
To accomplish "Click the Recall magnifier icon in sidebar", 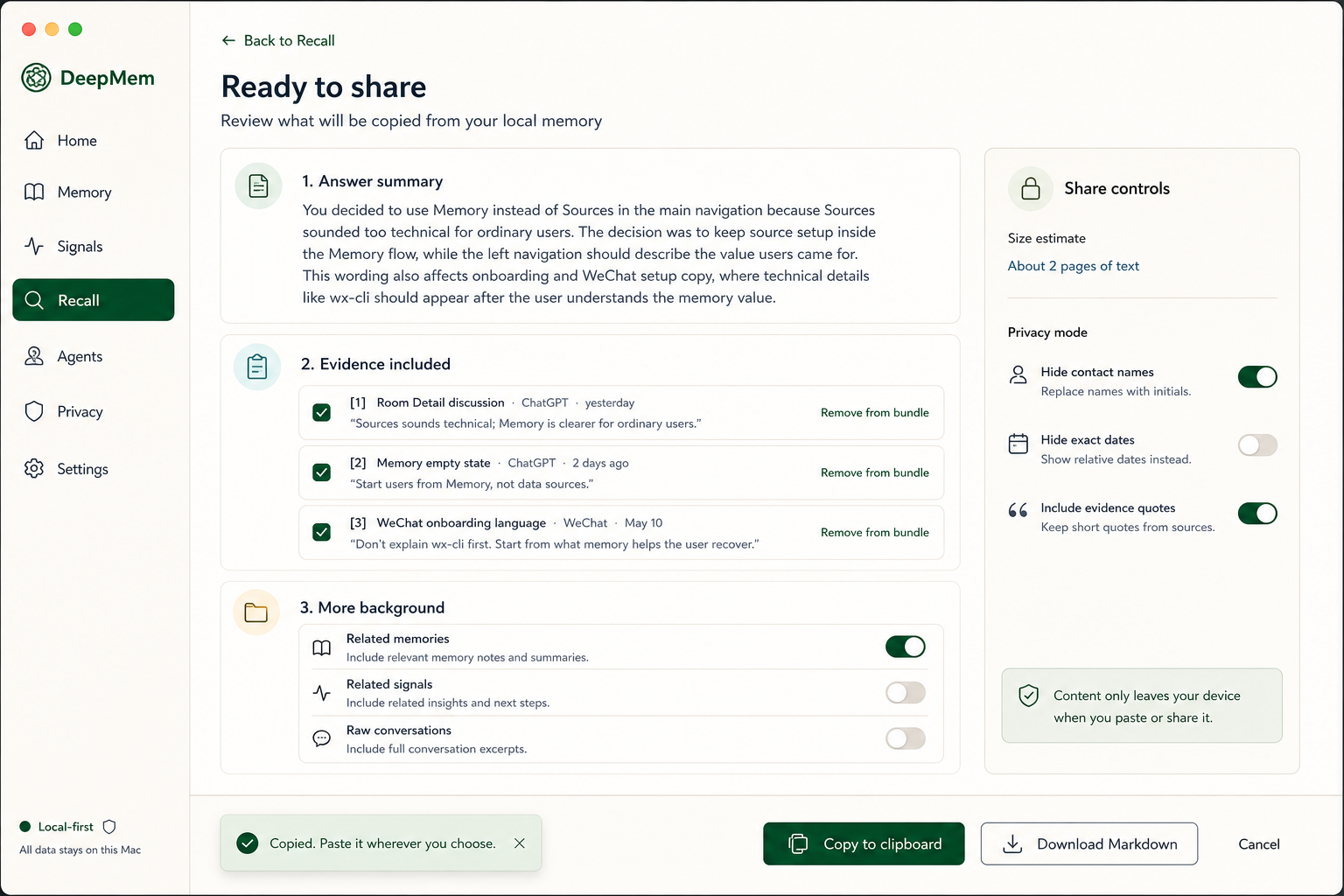I will point(34,300).
